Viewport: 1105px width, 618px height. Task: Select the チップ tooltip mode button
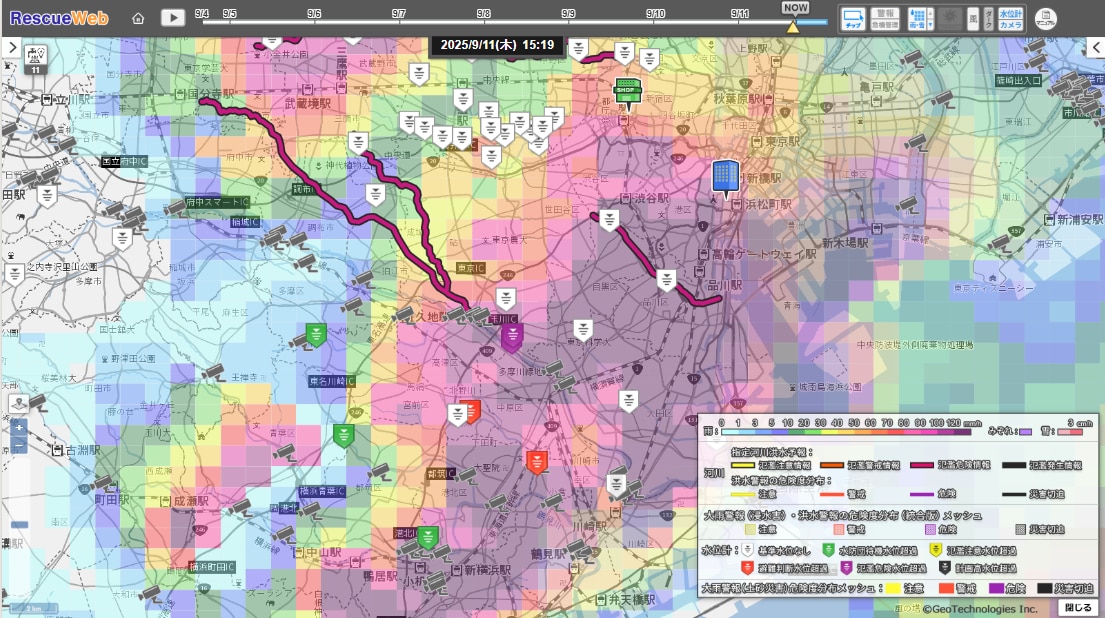[852, 18]
